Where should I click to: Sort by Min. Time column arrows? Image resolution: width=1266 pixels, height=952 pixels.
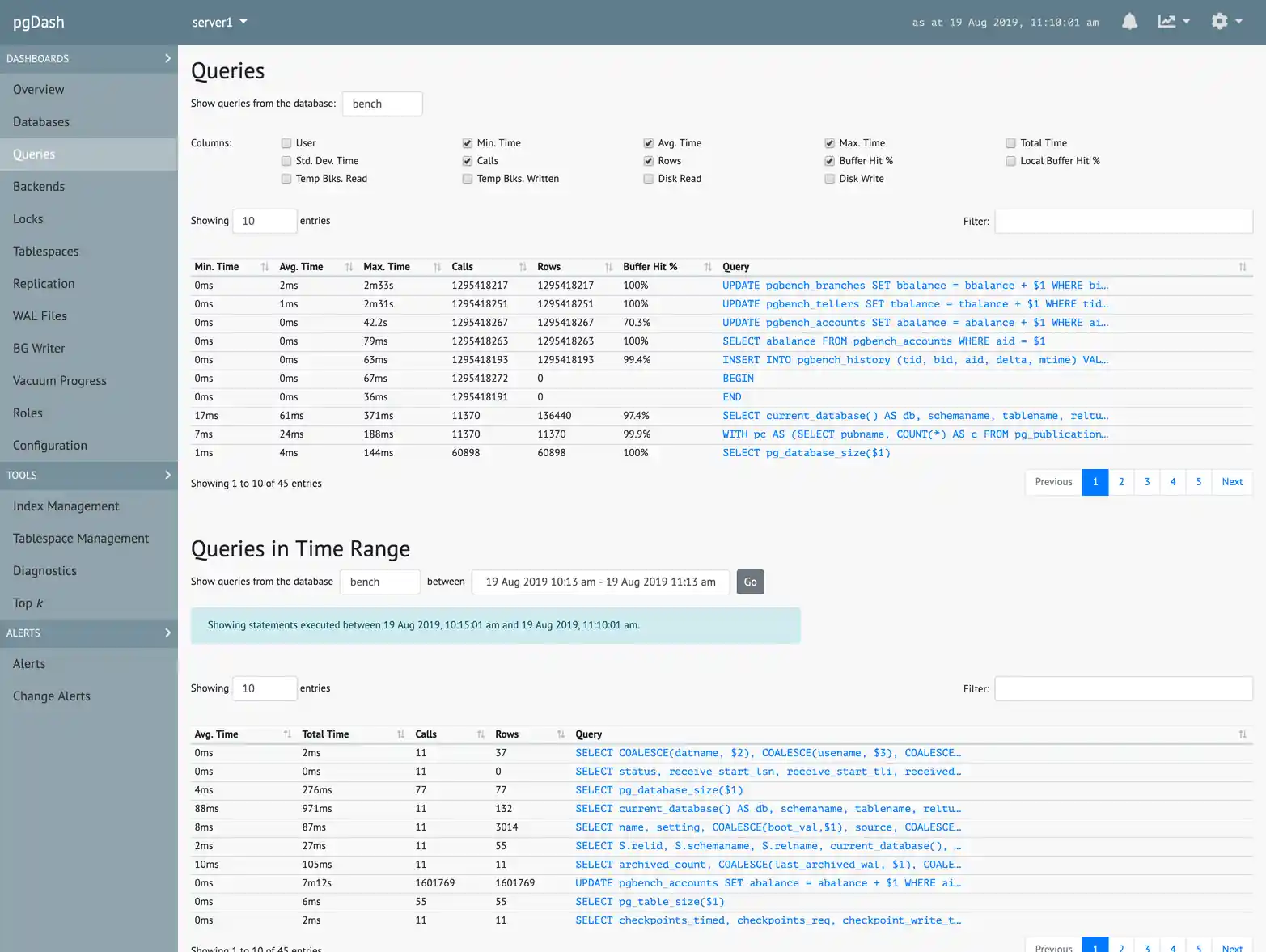pos(265,267)
